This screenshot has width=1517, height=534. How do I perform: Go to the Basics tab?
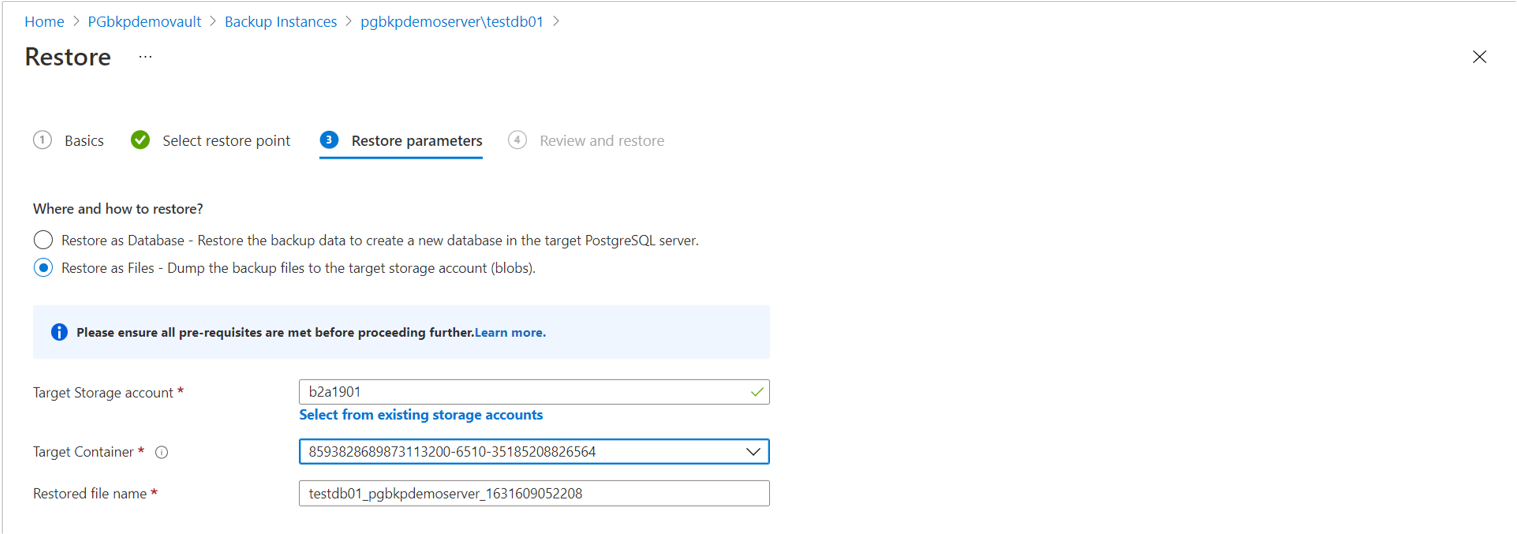84,141
